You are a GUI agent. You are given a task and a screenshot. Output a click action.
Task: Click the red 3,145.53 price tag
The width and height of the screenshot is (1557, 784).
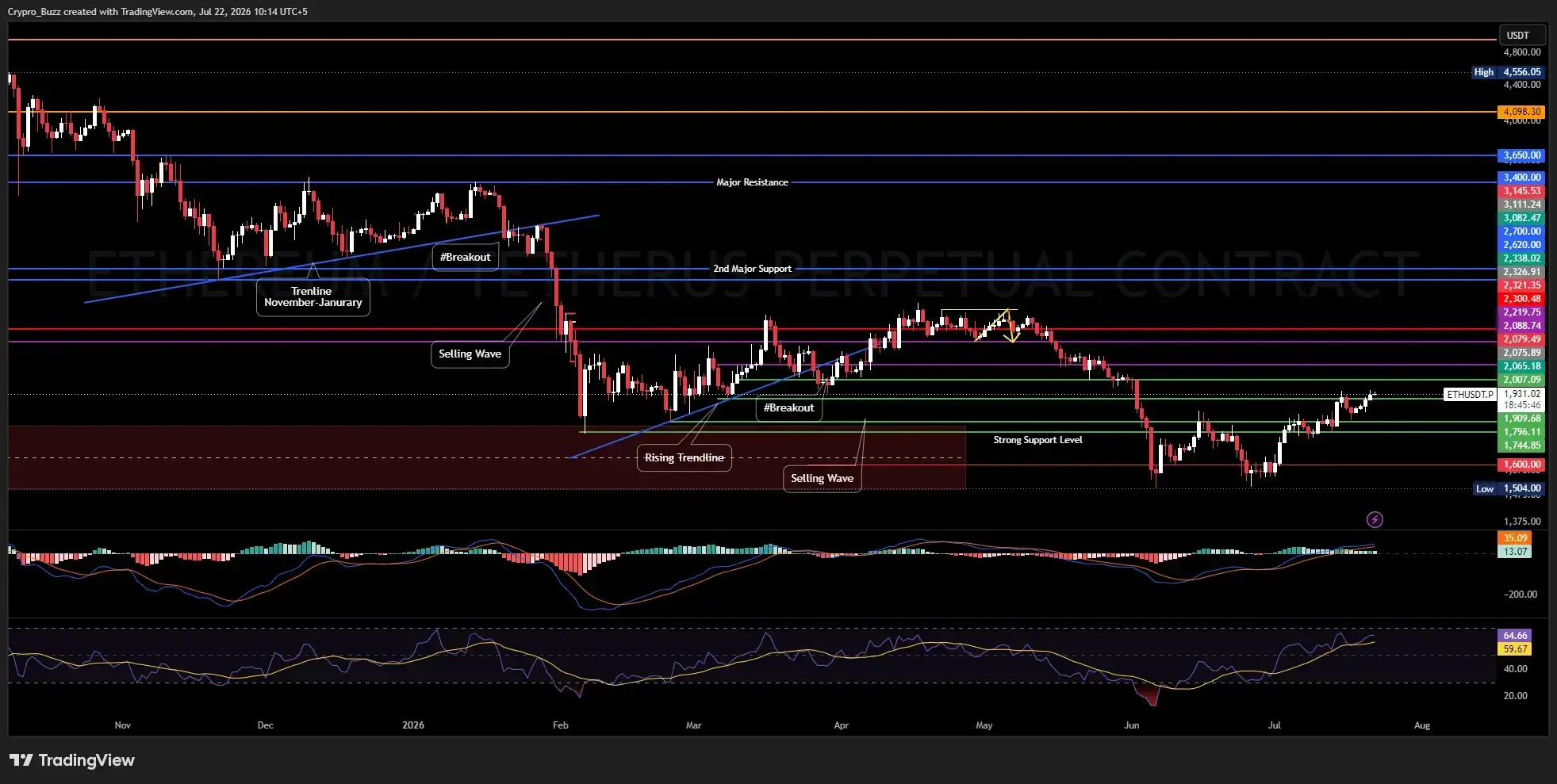pos(1521,191)
